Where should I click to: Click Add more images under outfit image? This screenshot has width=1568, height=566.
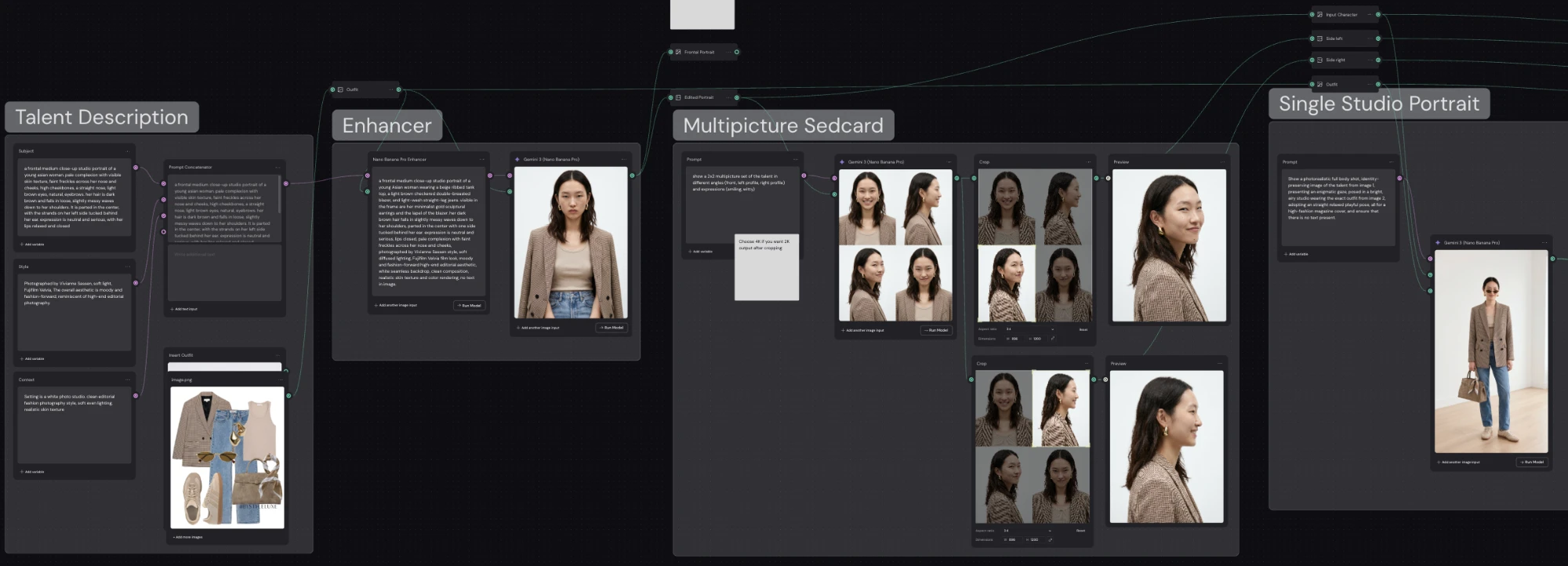[187, 538]
